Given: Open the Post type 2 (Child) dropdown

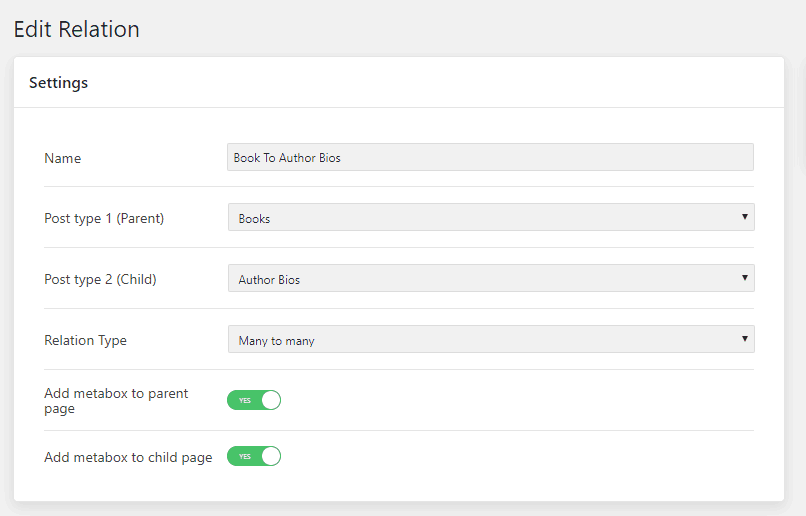Looking at the screenshot, I should (491, 279).
